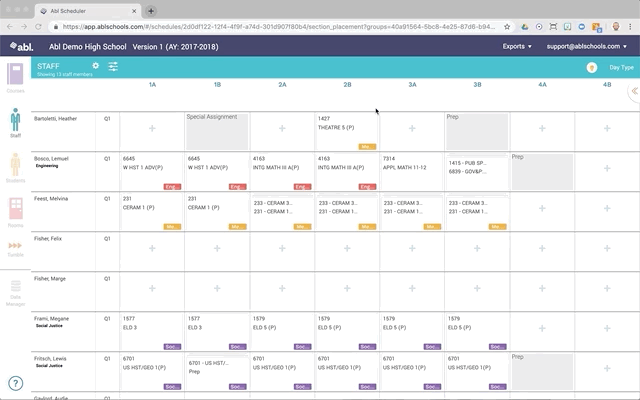Open a new browser tab

(151, 10)
